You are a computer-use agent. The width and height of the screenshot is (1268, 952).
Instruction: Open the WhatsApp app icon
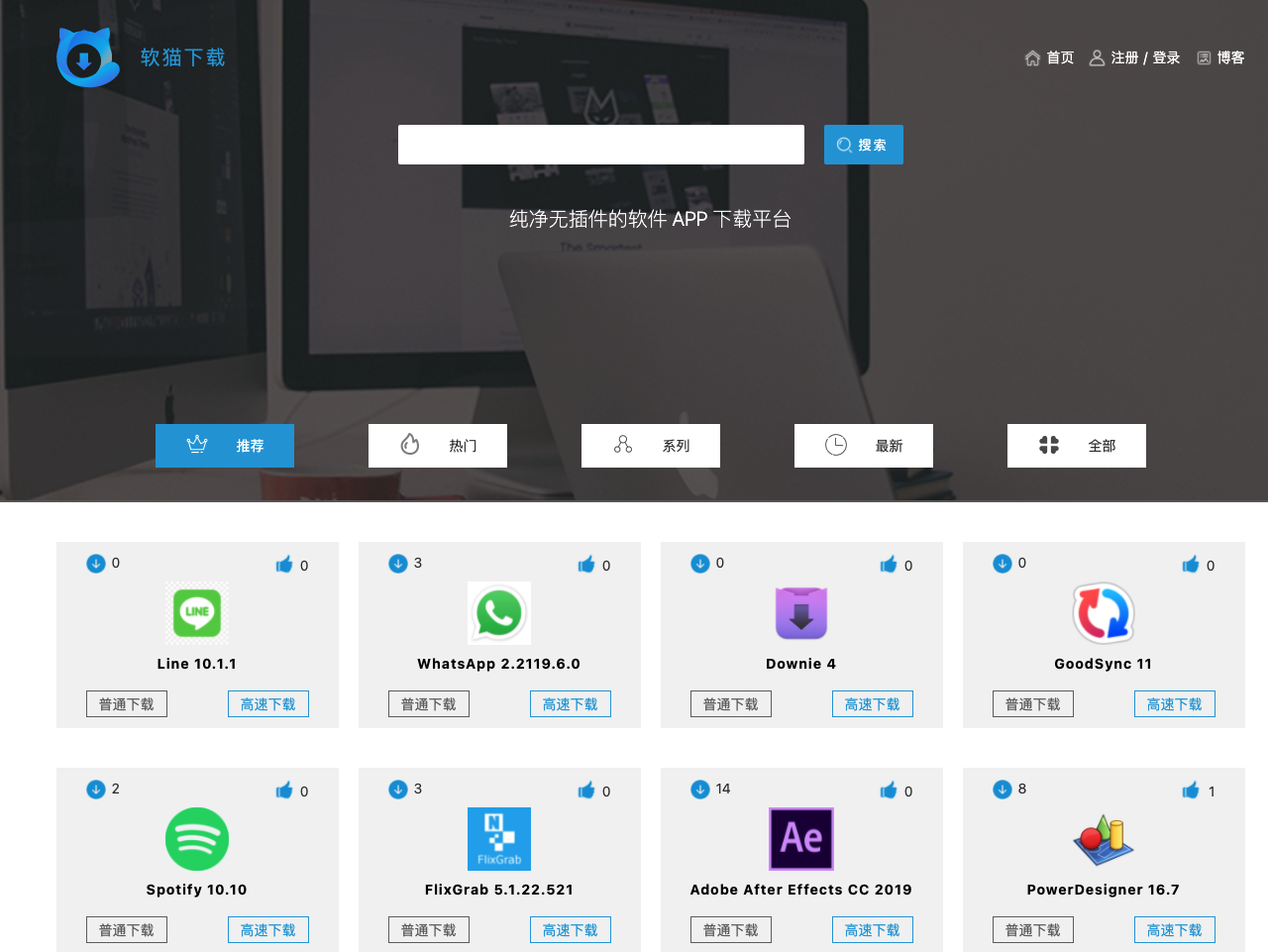[x=499, y=613]
